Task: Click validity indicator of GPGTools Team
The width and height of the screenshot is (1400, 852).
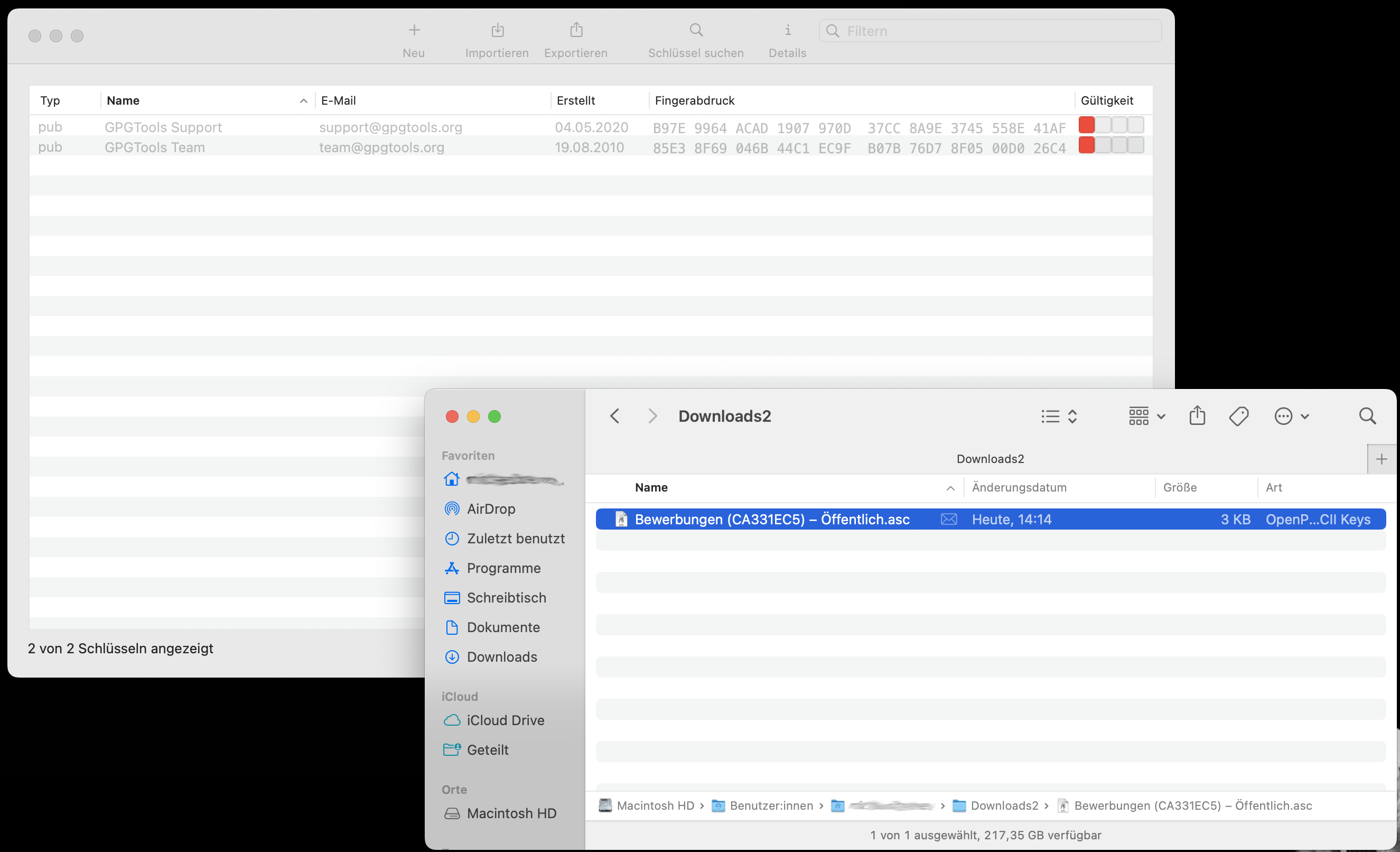Action: click(1111, 145)
